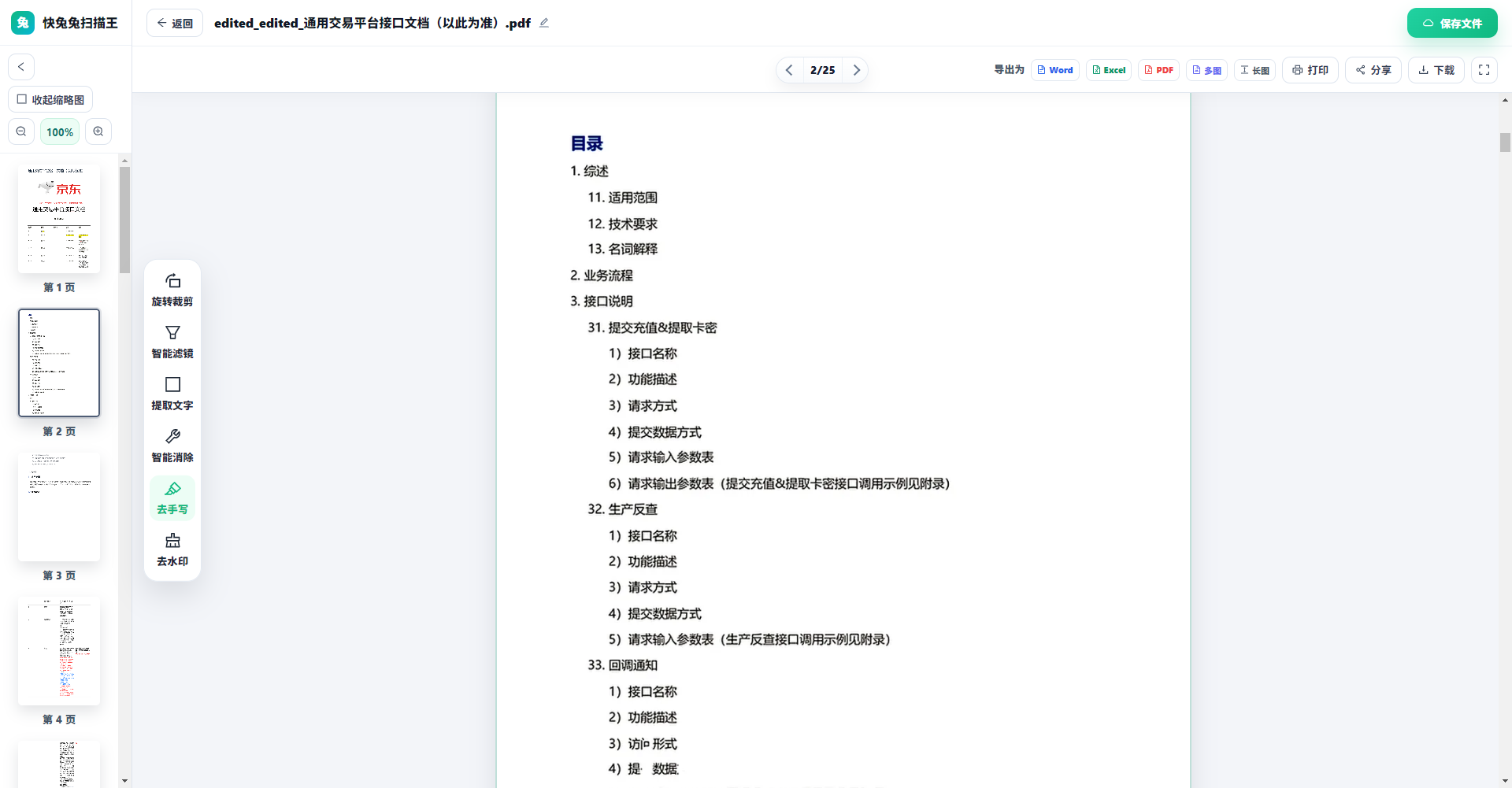Rename file using pencil edit icon

(544, 23)
